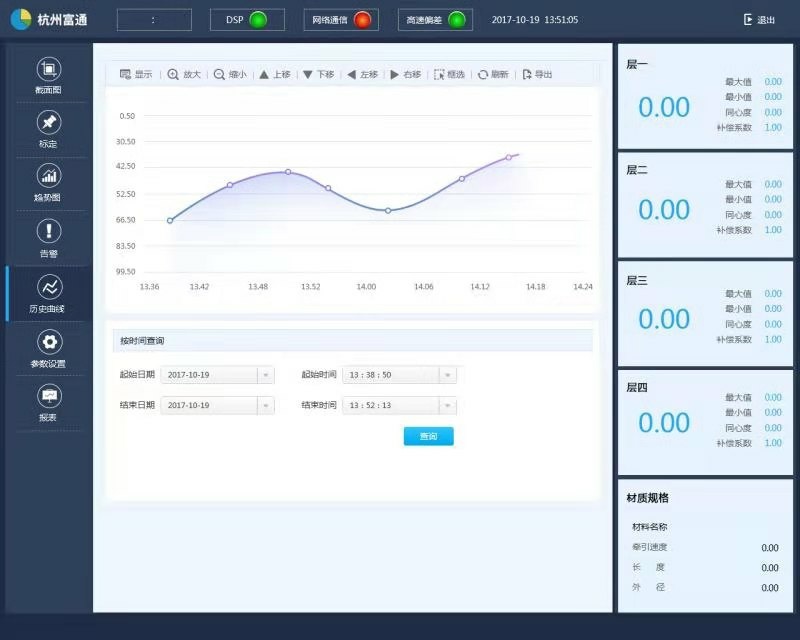
Task: Click the green 高速偏差 status indicator
Action: [x=457, y=20]
